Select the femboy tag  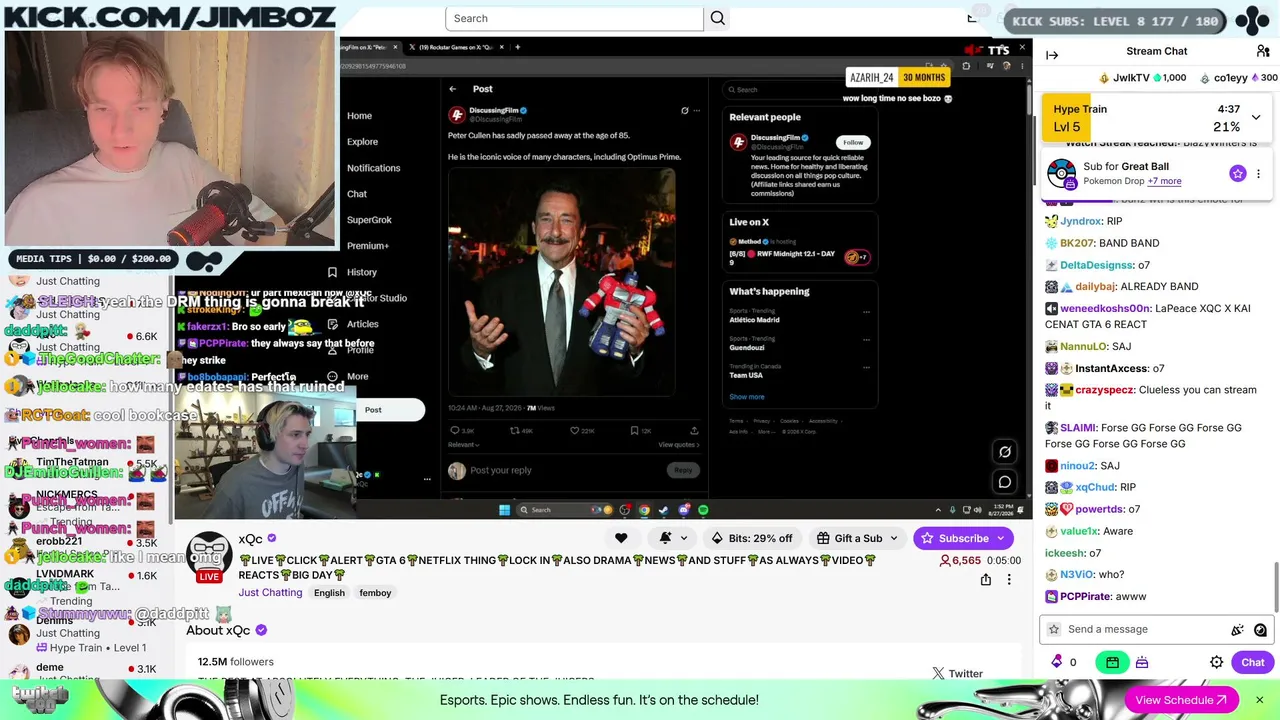tap(375, 593)
